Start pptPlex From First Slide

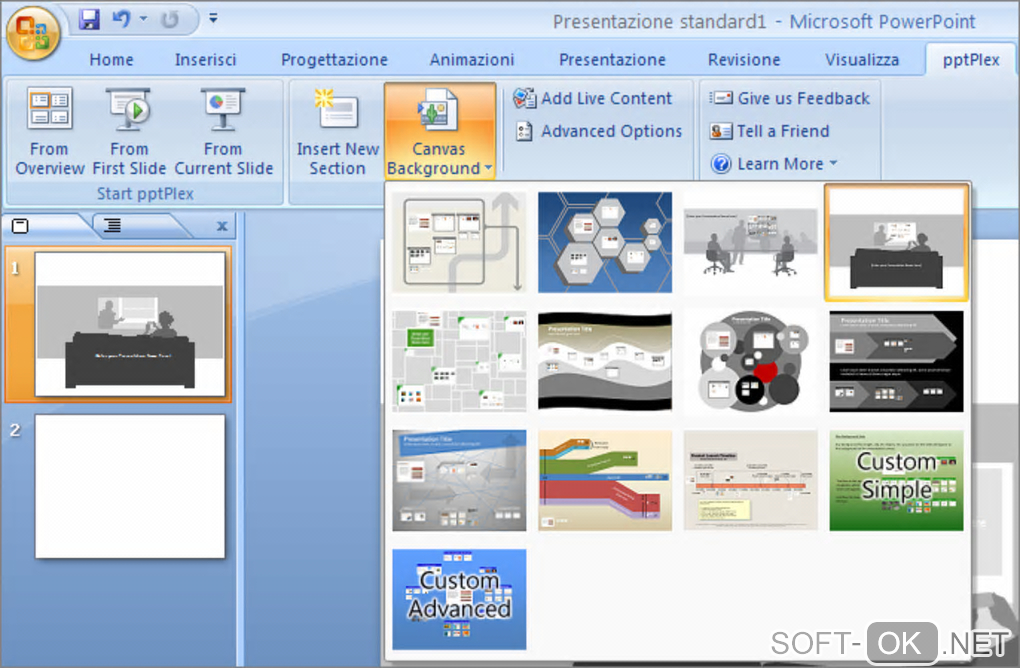pos(129,132)
